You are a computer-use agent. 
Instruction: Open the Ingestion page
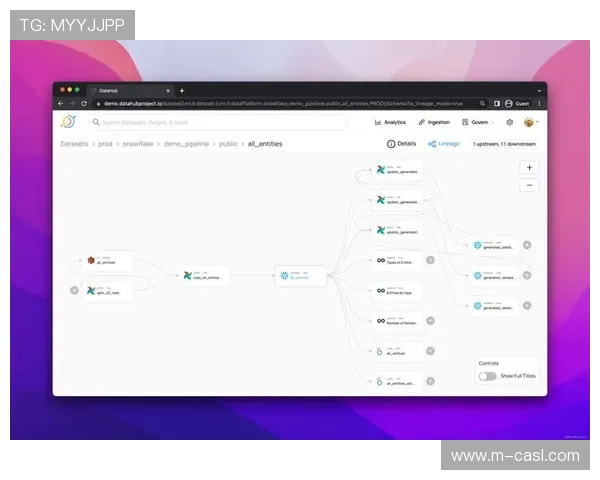435,122
